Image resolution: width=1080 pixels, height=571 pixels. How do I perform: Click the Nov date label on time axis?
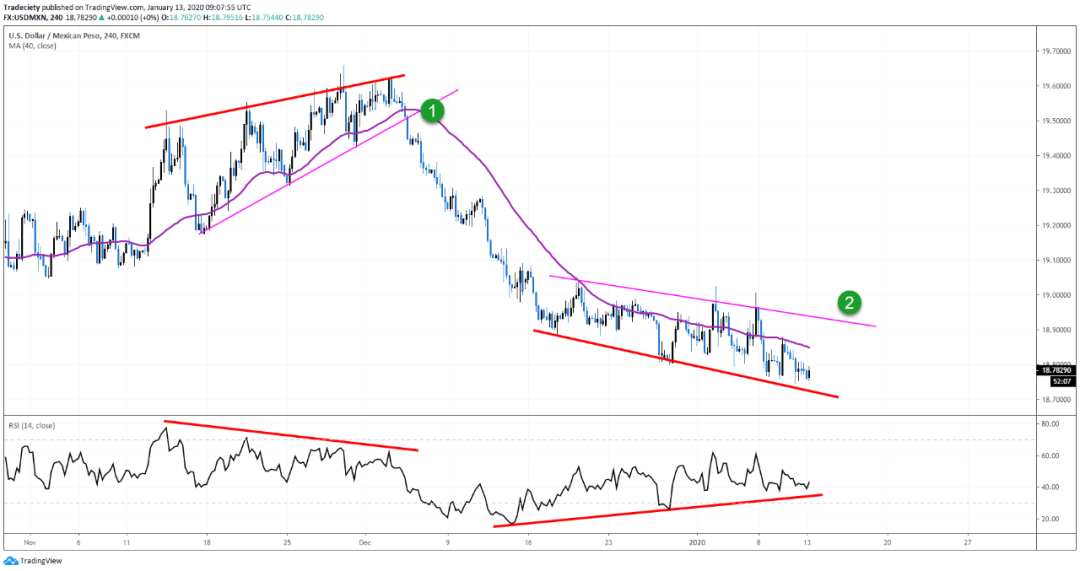tap(29, 543)
